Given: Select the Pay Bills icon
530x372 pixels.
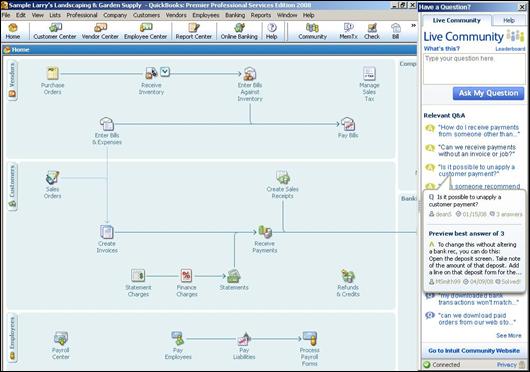Looking at the screenshot, I should coord(348,124).
